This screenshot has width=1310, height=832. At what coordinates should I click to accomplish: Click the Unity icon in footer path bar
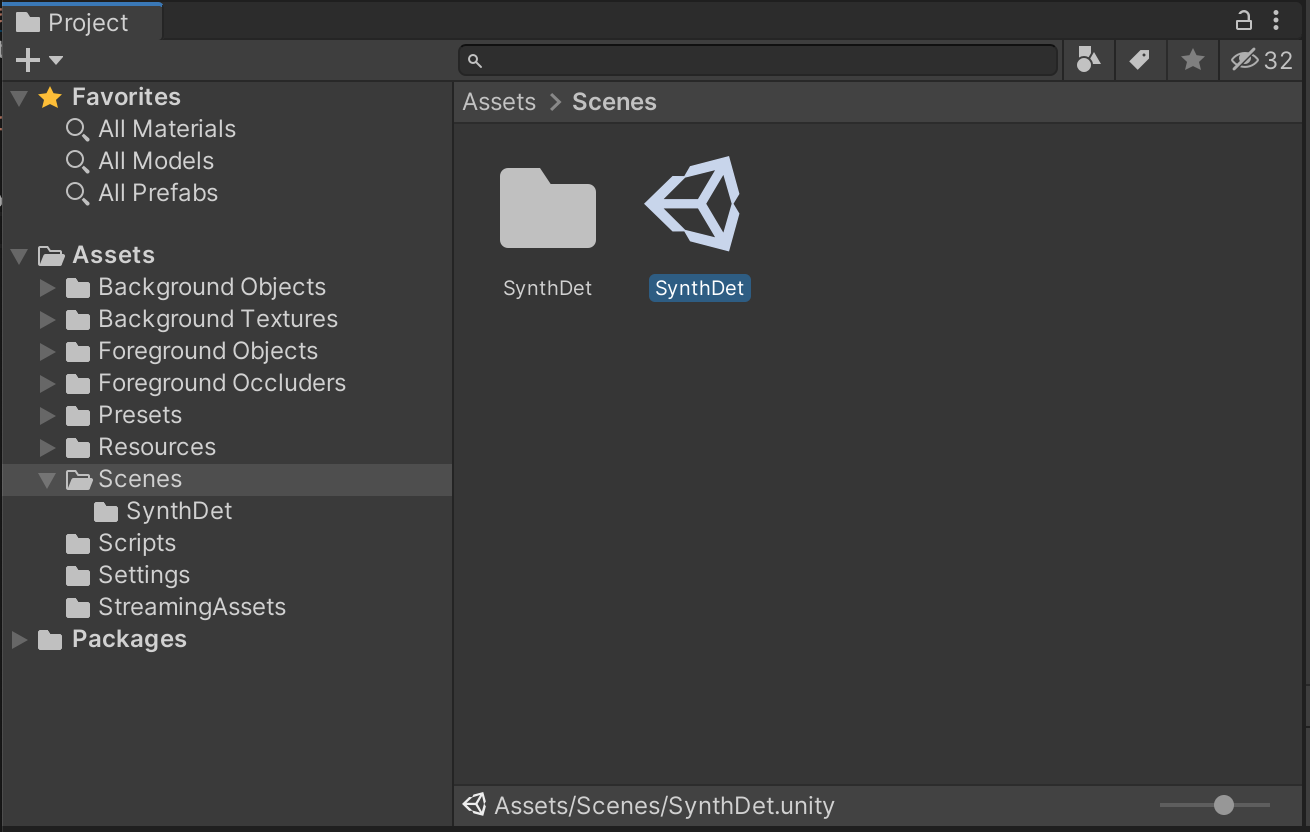pyautogui.click(x=475, y=804)
